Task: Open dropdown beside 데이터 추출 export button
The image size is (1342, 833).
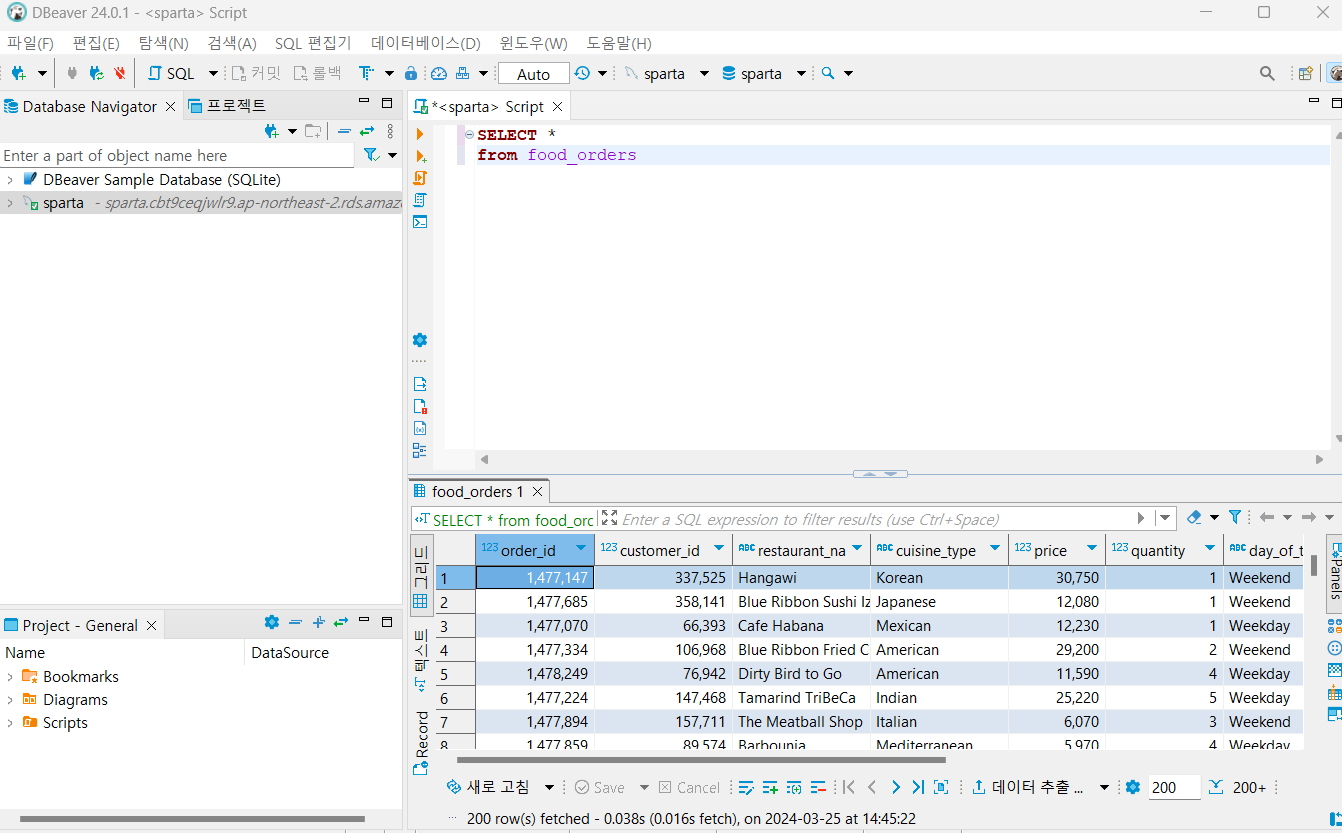Action: 1104,788
